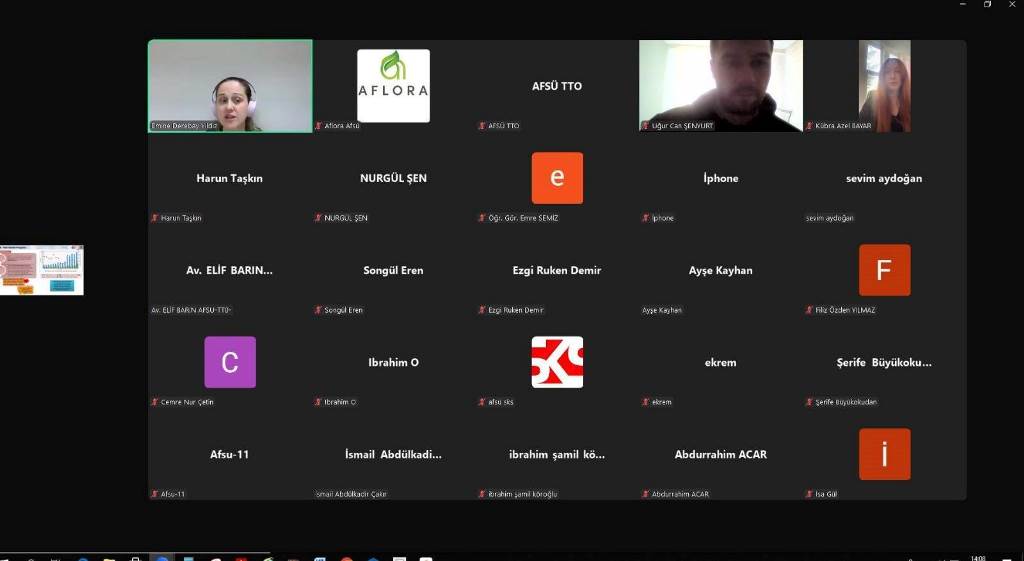Viewport: 1024px width, 561px height.
Task: Click the large 'Songül Eren' center name
Action: 393,270
